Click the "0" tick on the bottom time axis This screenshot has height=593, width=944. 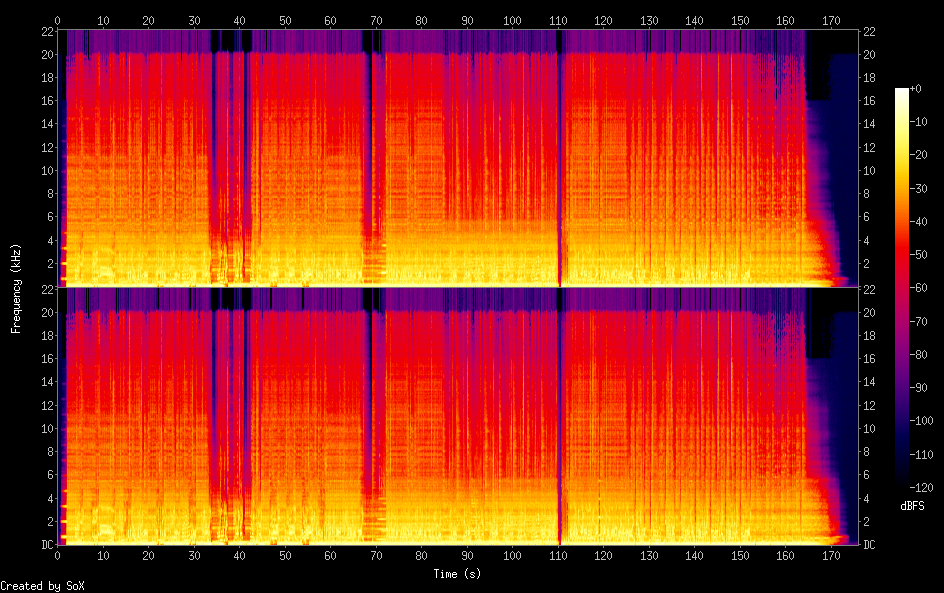(58, 555)
